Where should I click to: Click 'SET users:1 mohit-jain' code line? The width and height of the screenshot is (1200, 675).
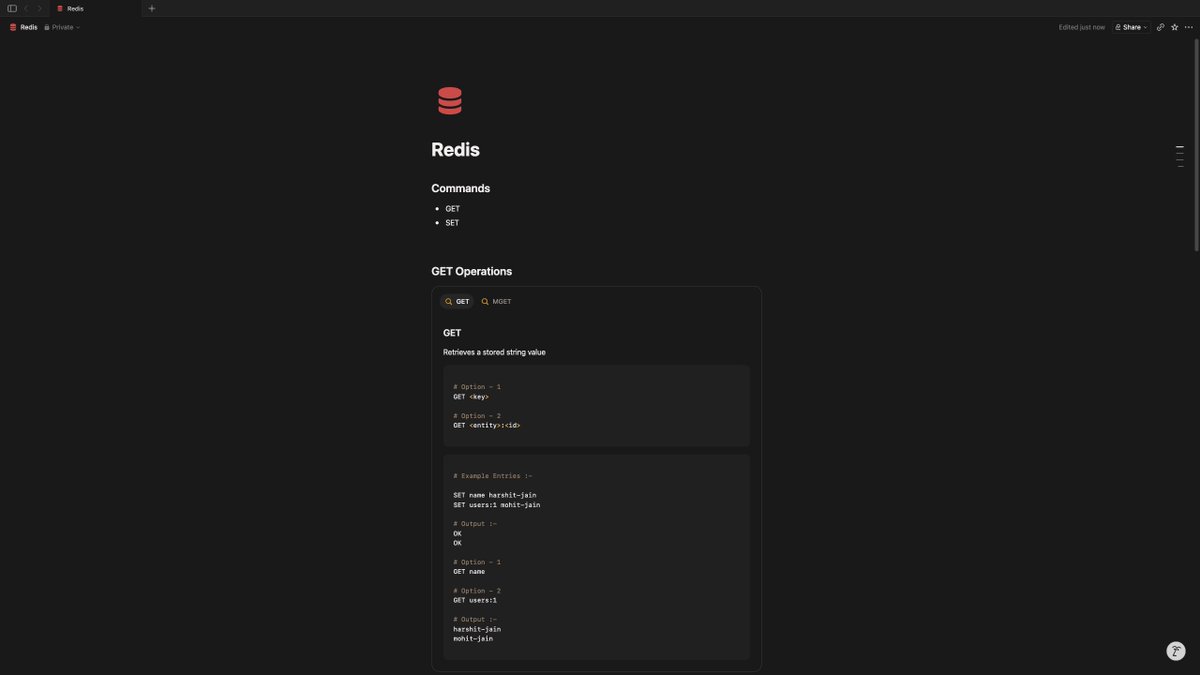coord(497,505)
